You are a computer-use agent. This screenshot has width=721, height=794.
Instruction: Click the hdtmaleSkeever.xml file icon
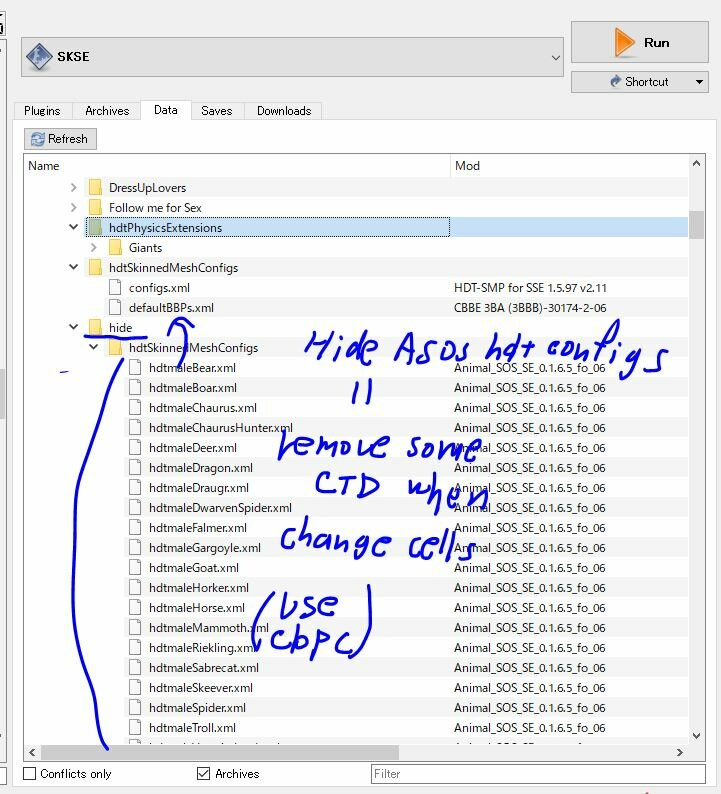(135, 688)
